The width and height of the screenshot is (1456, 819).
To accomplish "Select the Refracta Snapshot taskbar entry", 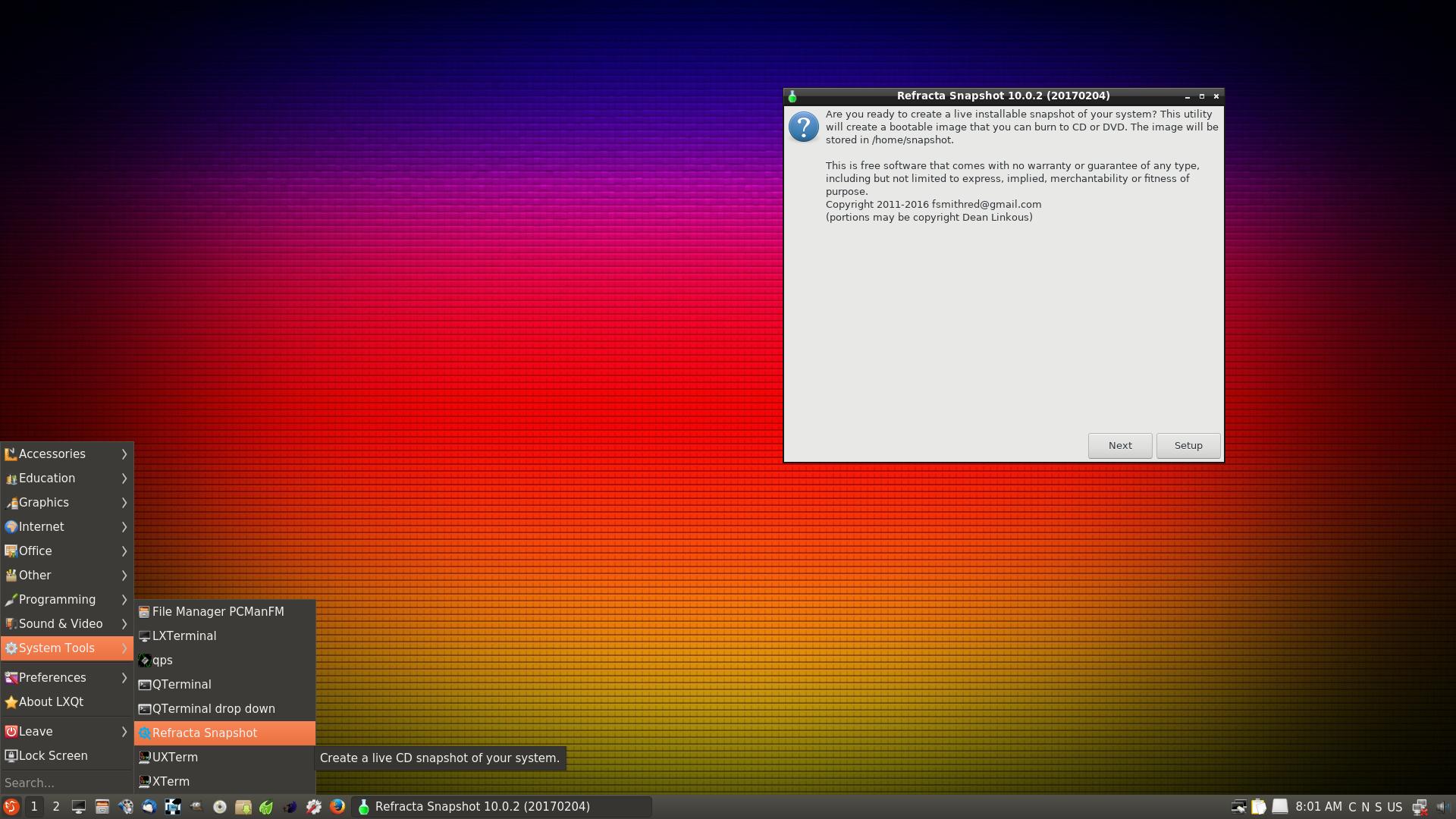I will click(x=503, y=807).
